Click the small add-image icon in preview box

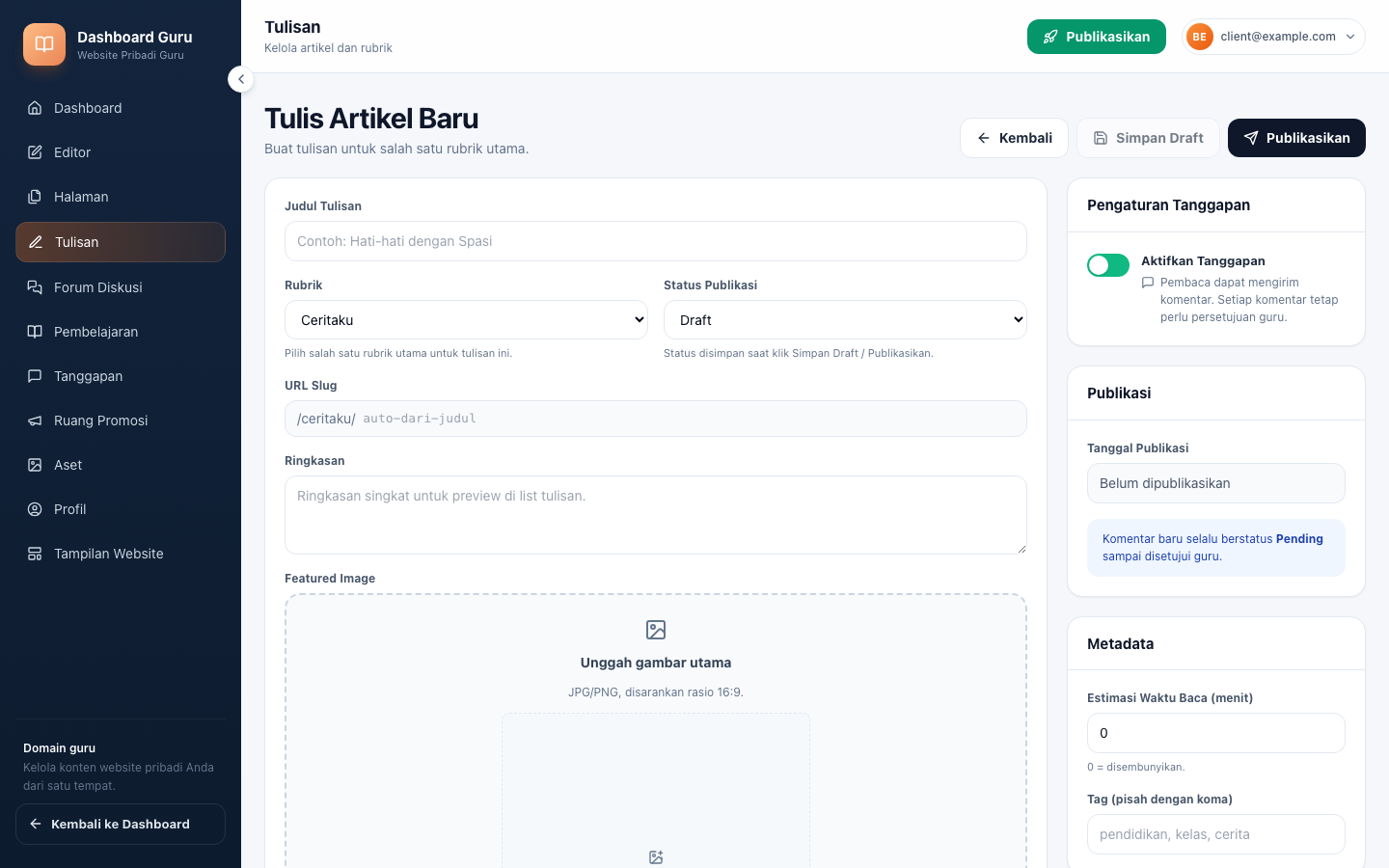656,857
